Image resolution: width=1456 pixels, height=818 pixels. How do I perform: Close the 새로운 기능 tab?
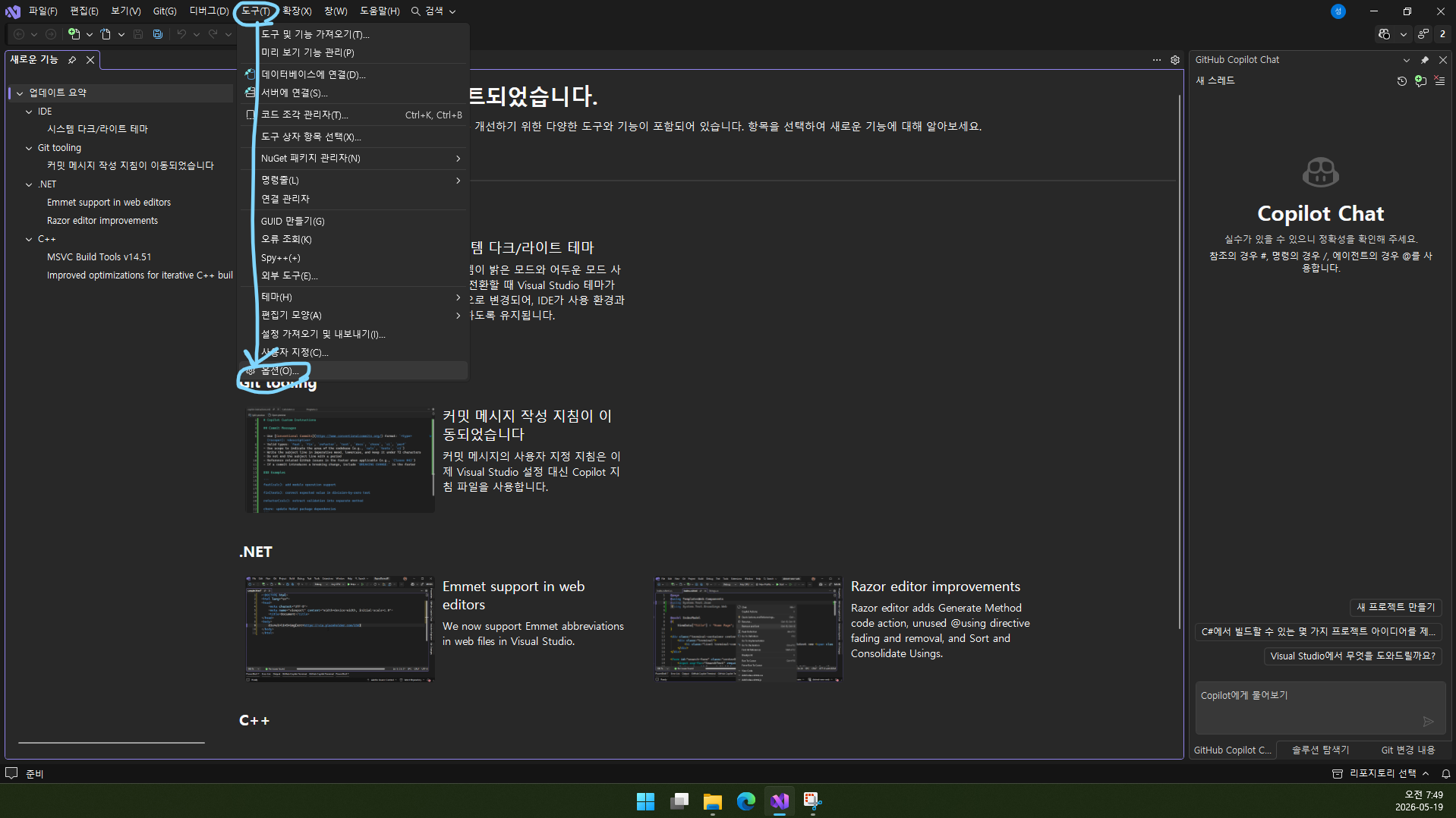pyautogui.click(x=90, y=60)
